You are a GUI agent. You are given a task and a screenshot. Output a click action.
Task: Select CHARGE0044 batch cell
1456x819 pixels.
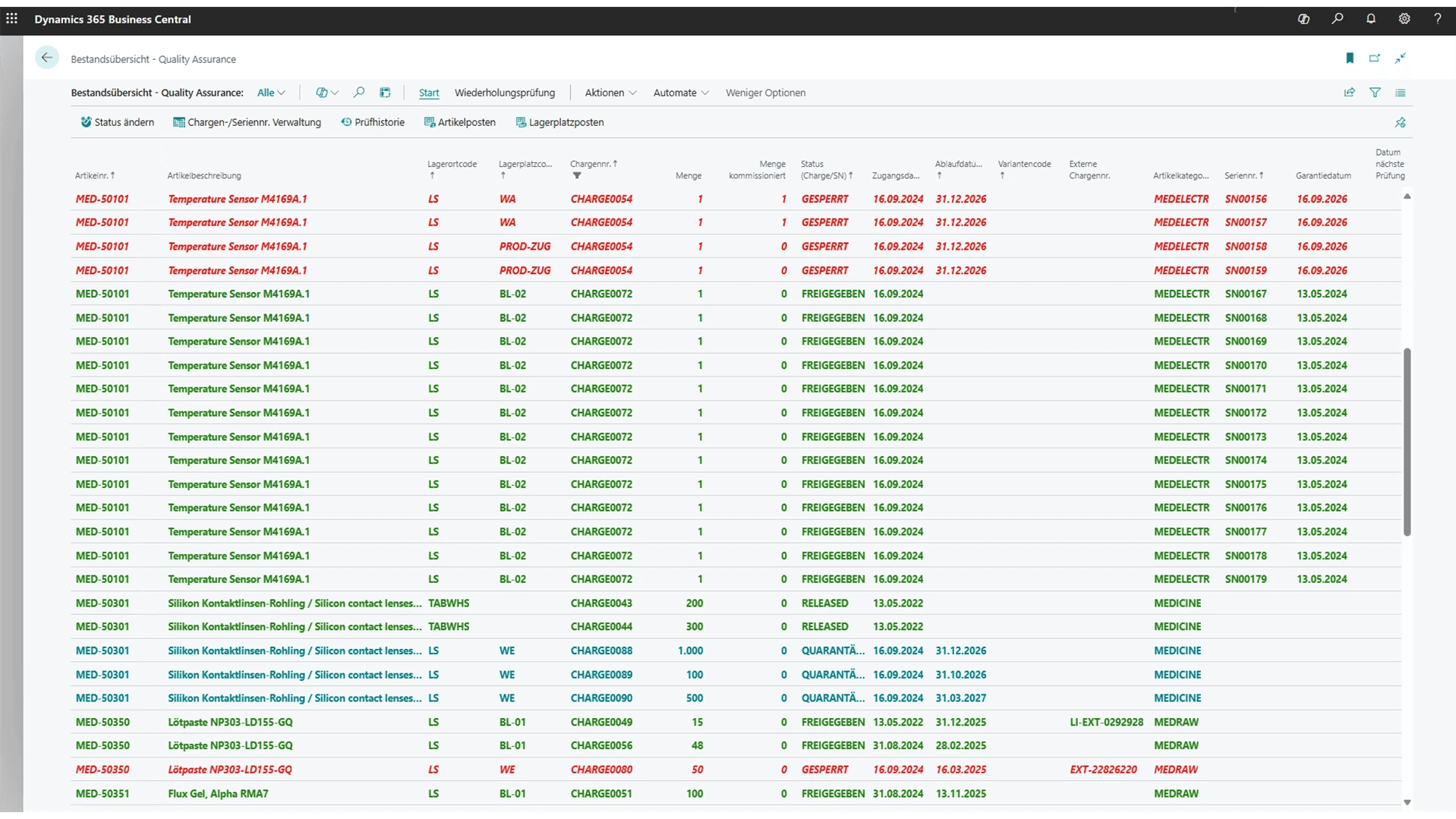tap(601, 627)
